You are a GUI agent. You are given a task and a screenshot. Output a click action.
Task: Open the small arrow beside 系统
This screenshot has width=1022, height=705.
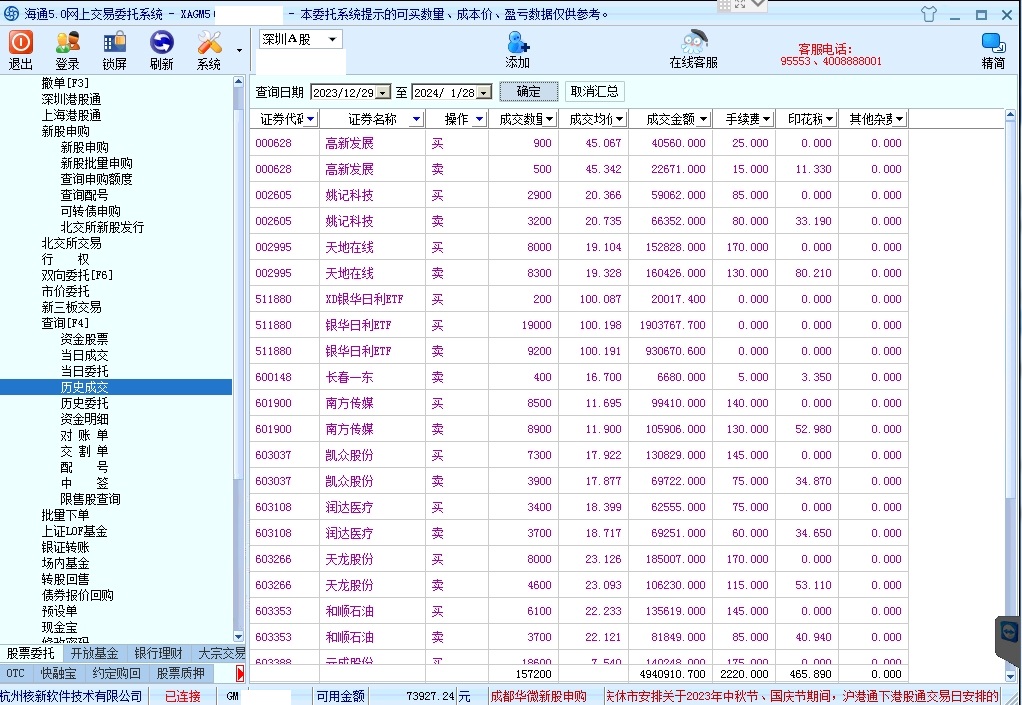(x=239, y=50)
